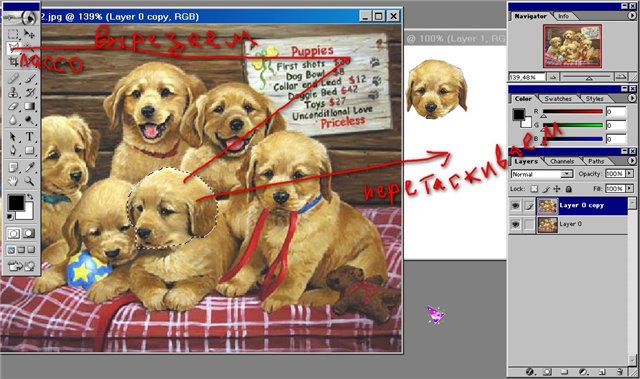The height and width of the screenshot is (379, 640).
Task: Switch to Standard Screen mode
Action: (11, 250)
